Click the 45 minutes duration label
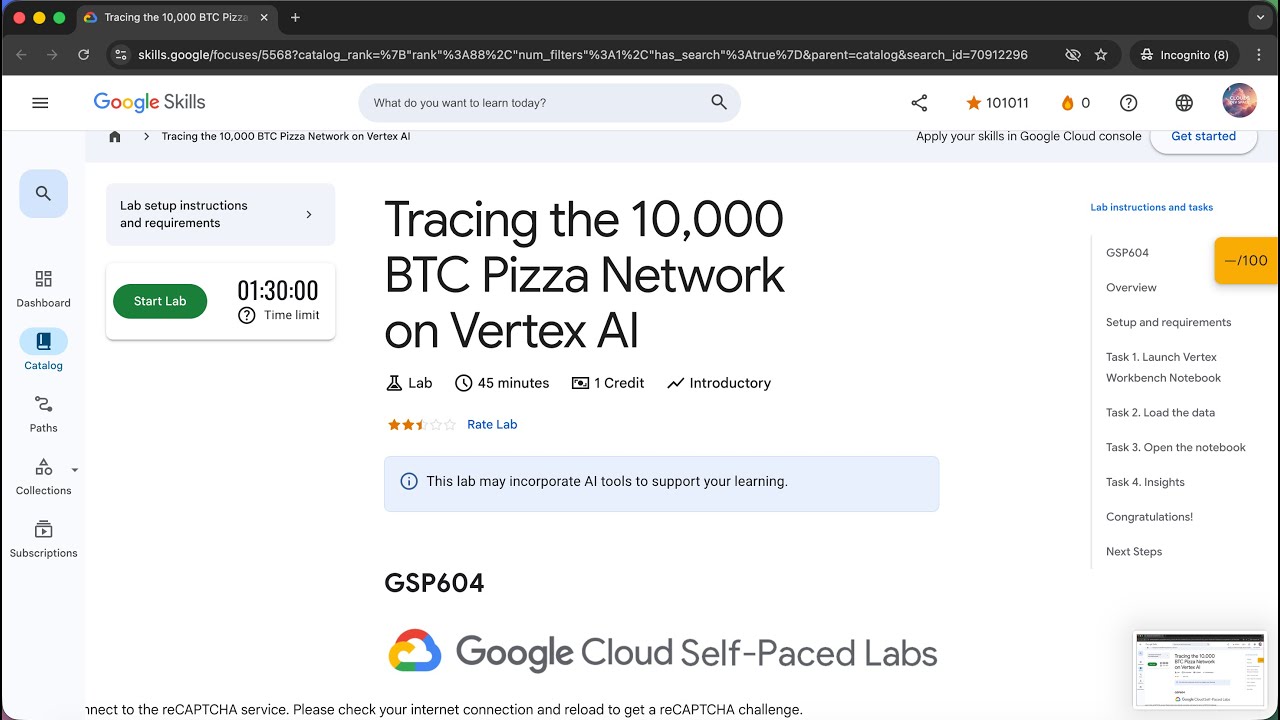This screenshot has height=720, width=1280. [x=502, y=383]
